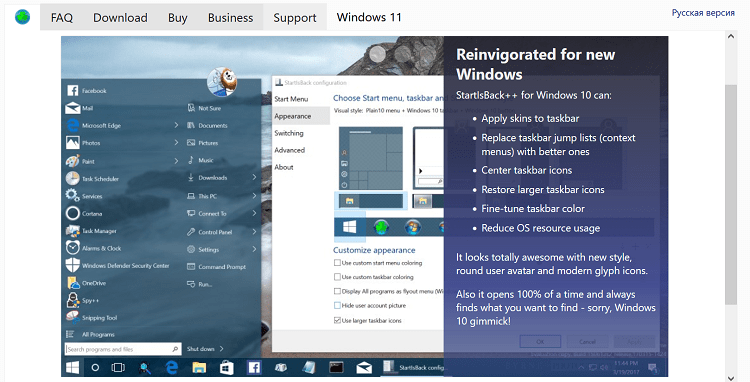Expand the Photos submenu arrow
The height and width of the screenshot is (382, 750).
(176, 142)
